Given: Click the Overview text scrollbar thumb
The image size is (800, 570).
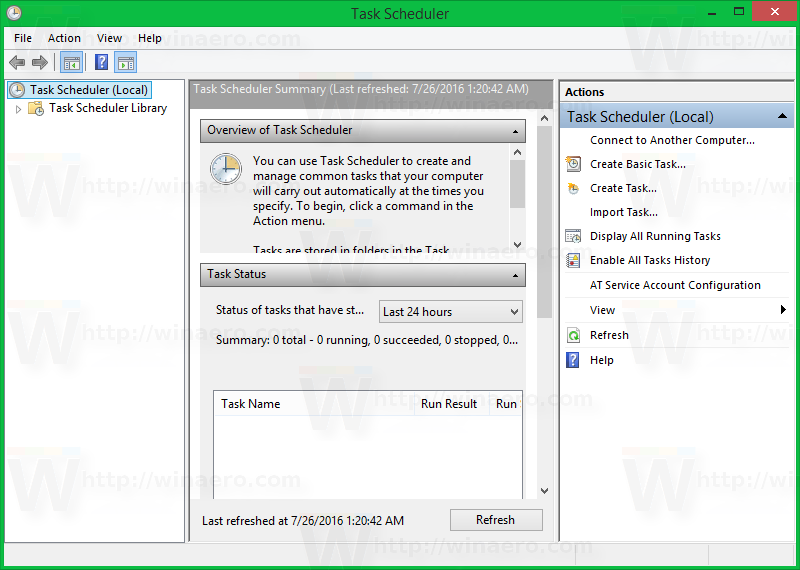Looking at the screenshot, I should coord(517,184).
